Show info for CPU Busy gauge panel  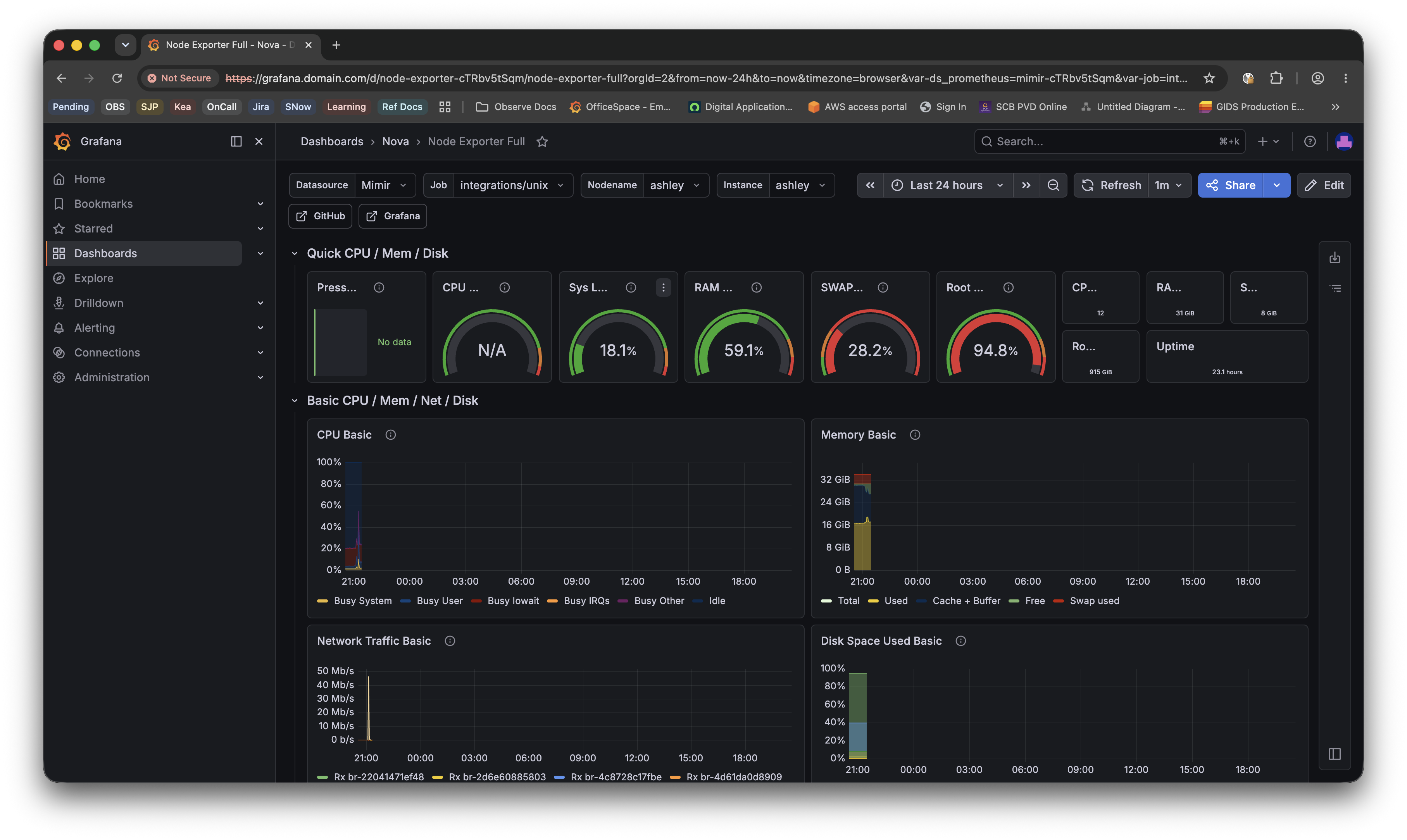[505, 287]
